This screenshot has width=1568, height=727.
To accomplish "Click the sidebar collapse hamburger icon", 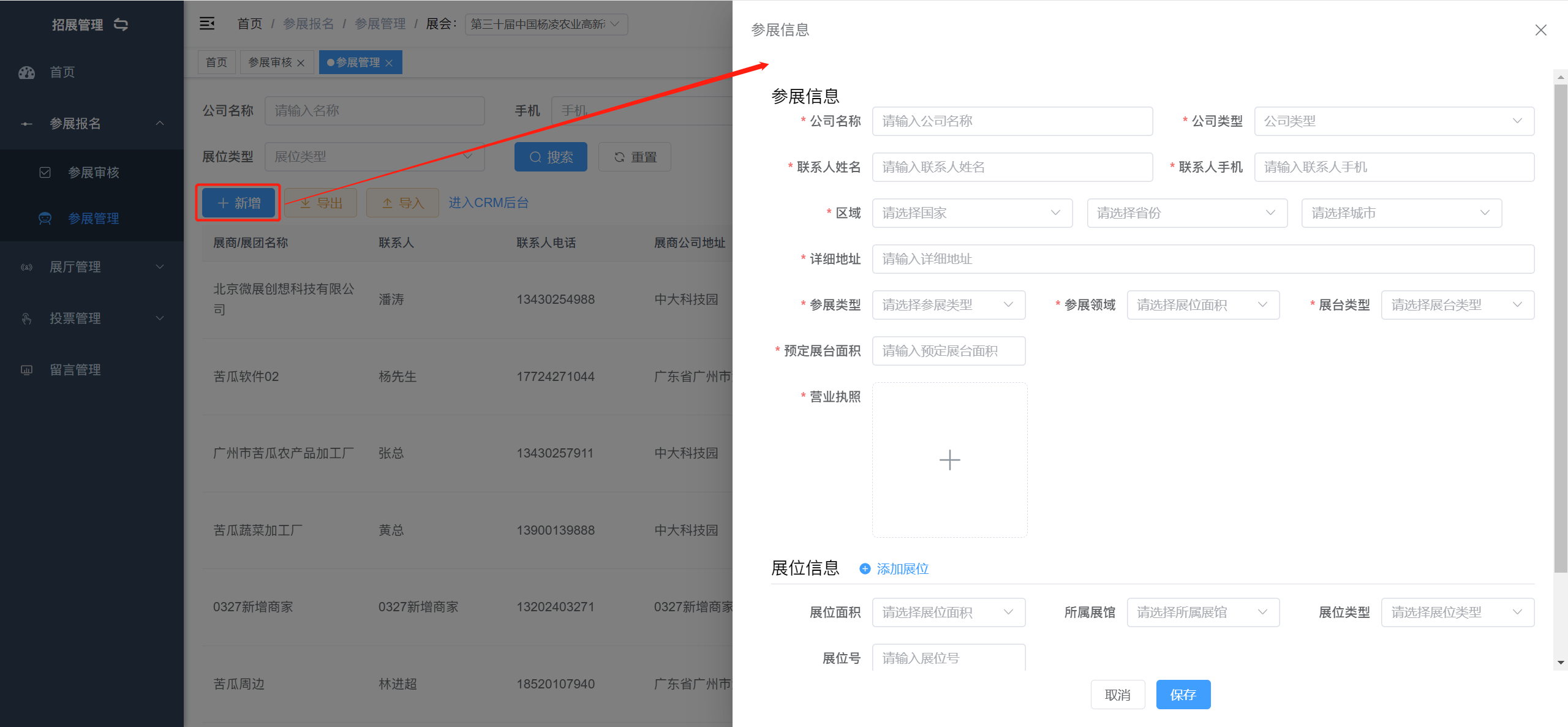I will pos(207,24).
